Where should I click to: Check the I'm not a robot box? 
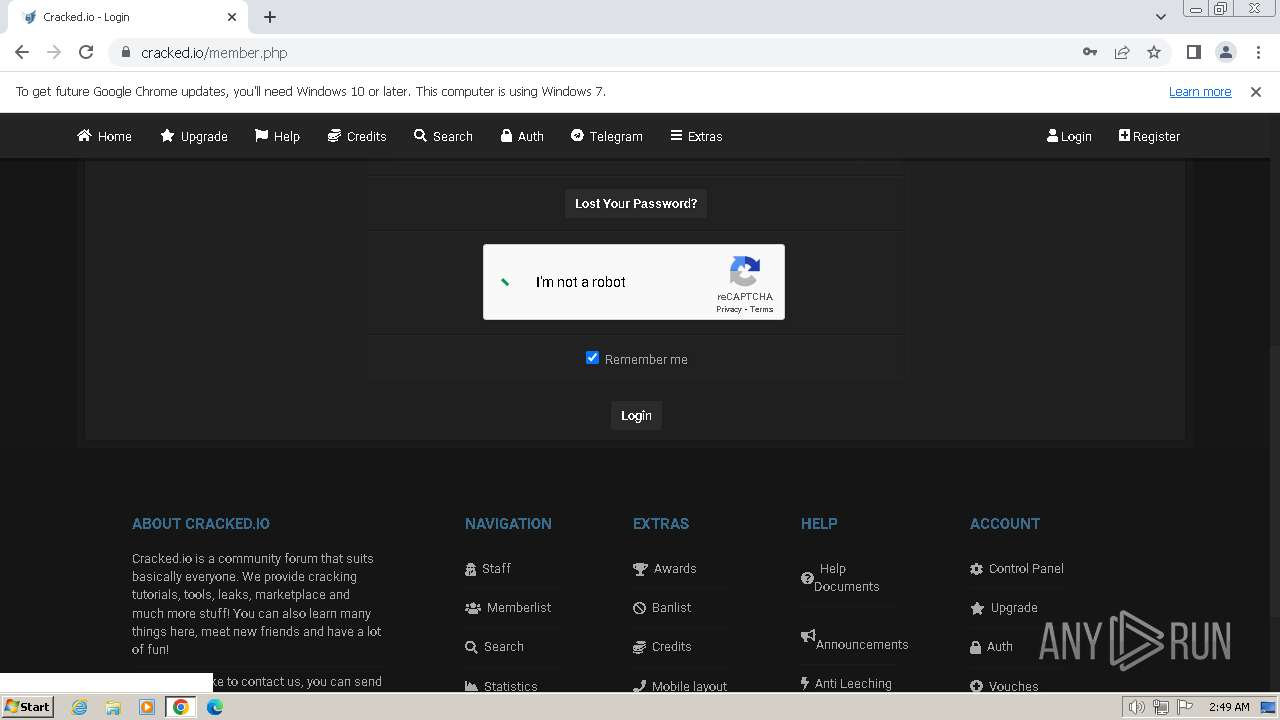point(506,282)
